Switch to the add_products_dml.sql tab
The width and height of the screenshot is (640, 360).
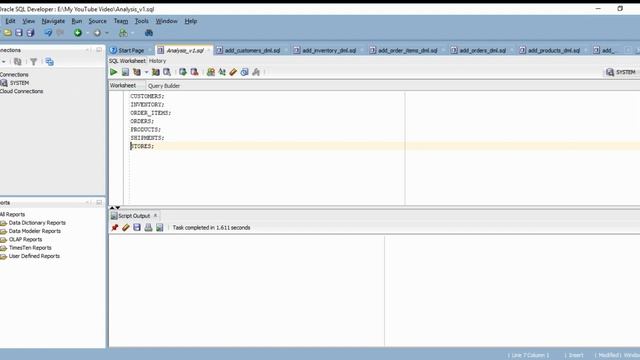pos(553,50)
